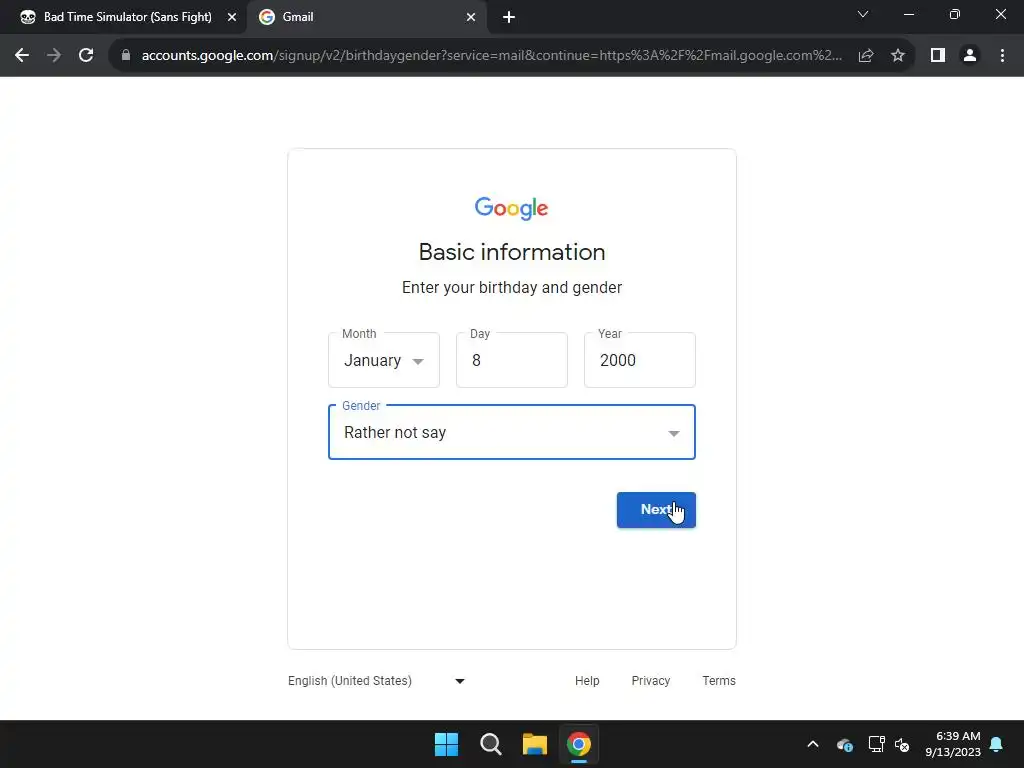Open Chrome three-dot menu
This screenshot has width=1024, height=768.
pos(1002,56)
